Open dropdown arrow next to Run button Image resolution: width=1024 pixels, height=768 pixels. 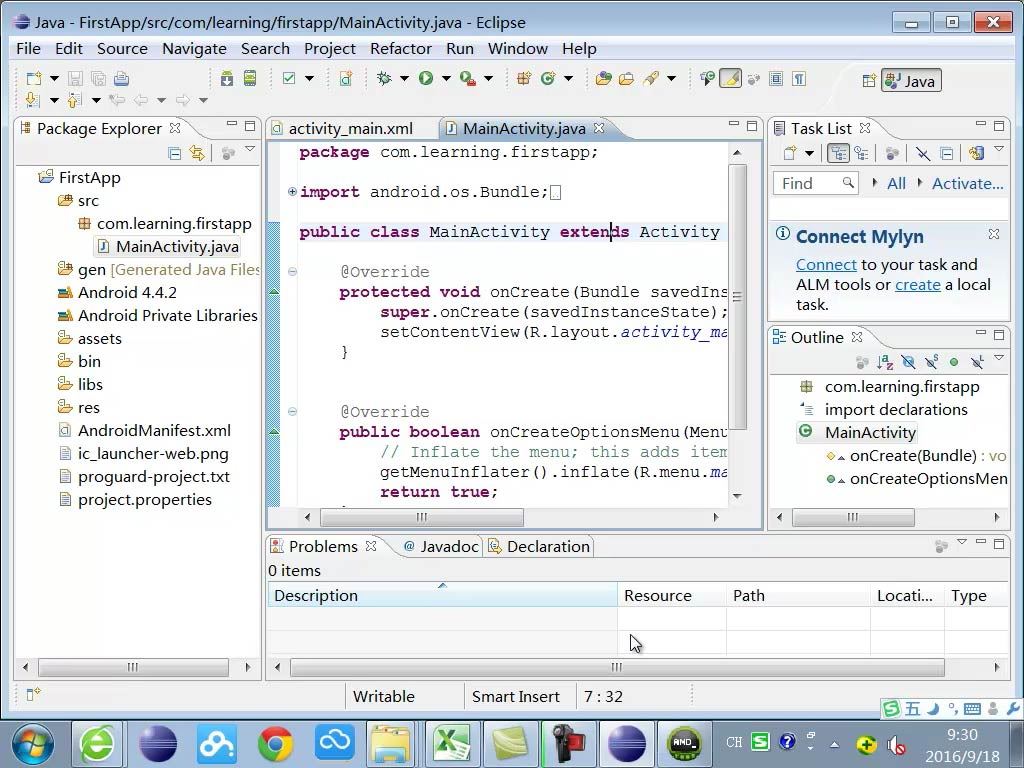[x=446, y=78]
